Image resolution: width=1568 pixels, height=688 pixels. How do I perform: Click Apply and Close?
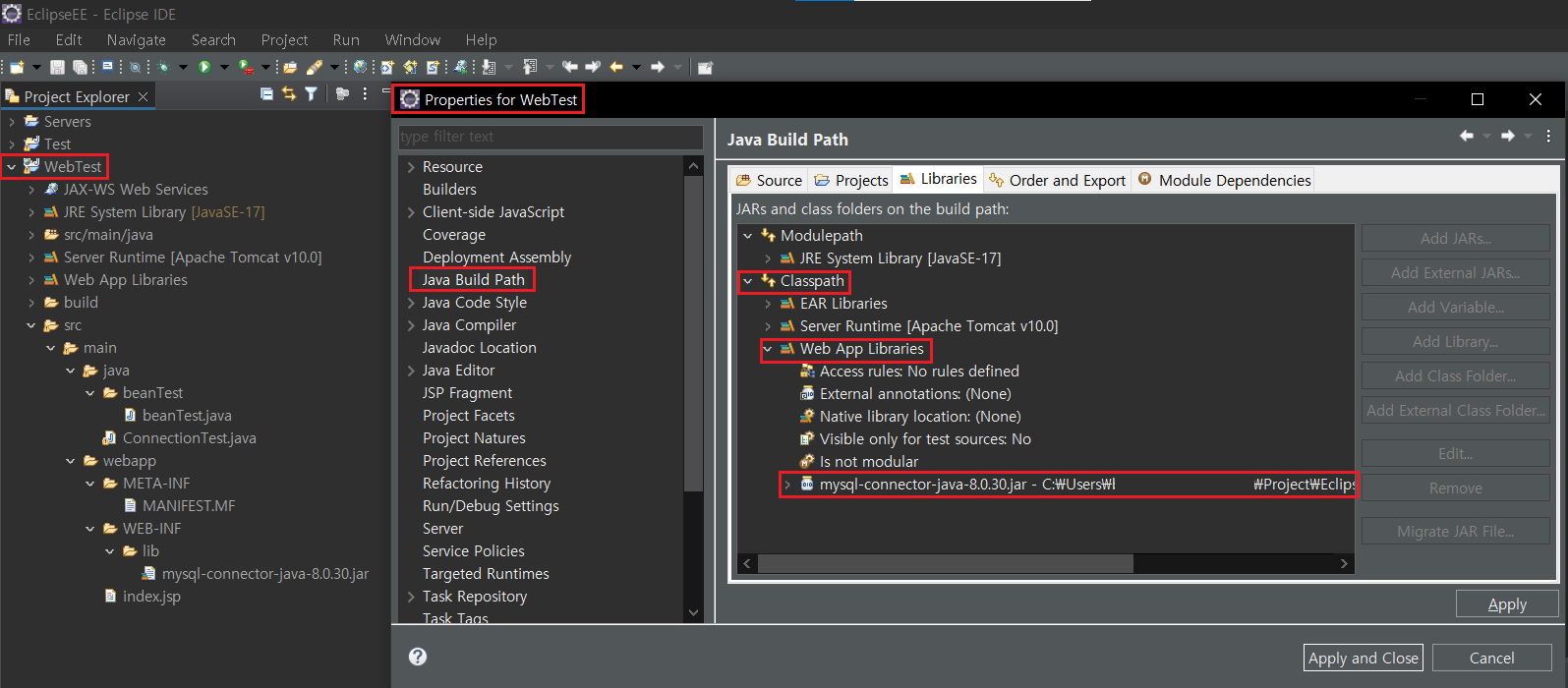(1363, 659)
